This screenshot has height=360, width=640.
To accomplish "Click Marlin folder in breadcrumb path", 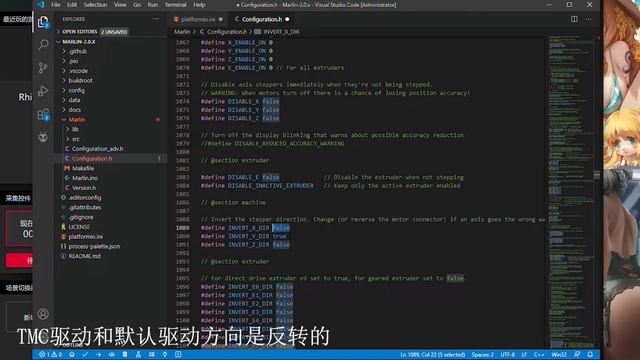I will [x=182, y=31].
